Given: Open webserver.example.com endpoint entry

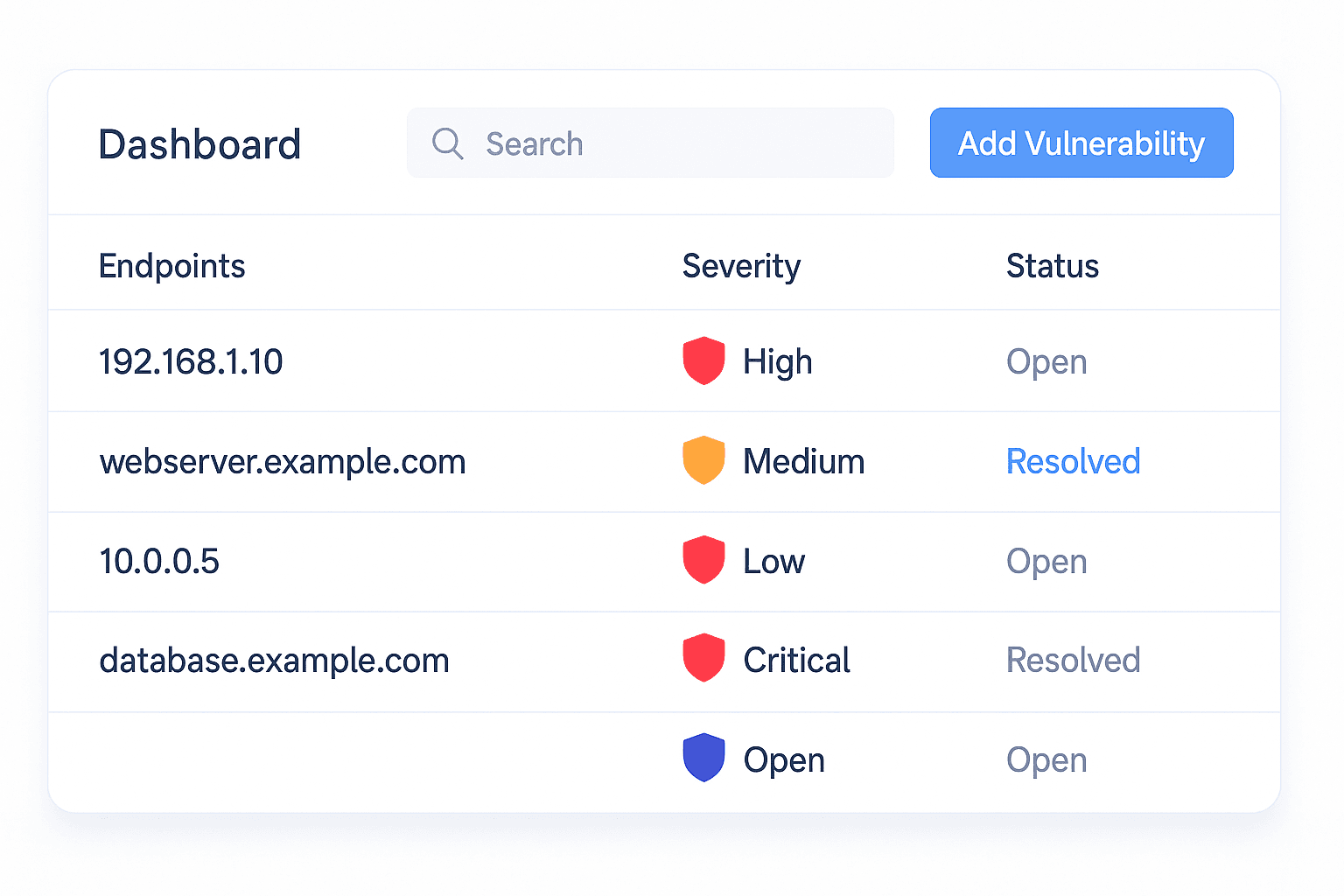Looking at the screenshot, I should point(283,461).
